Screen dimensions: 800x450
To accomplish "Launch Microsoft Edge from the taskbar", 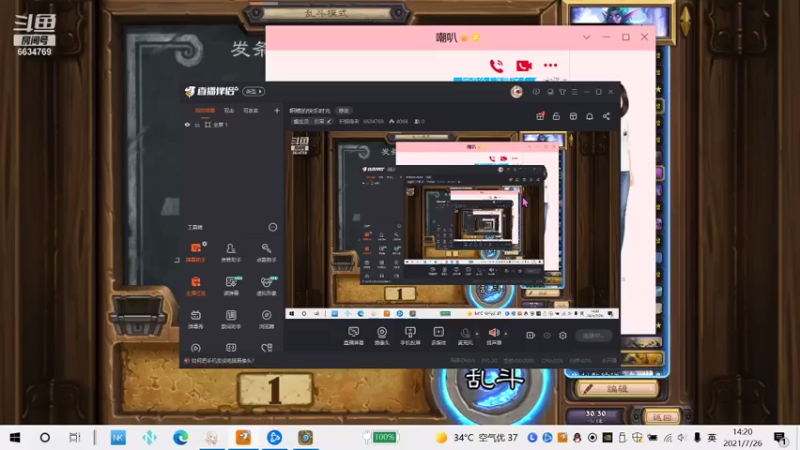I will (180, 437).
